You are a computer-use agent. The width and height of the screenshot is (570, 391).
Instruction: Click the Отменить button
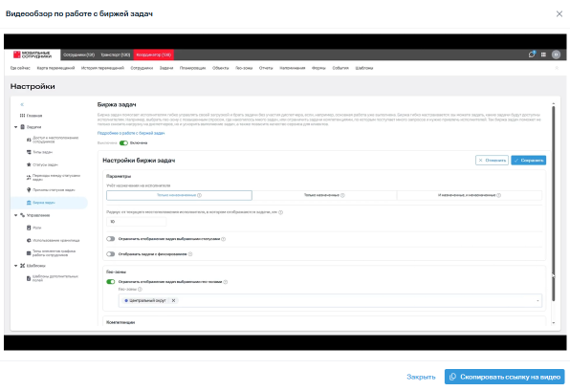click(x=492, y=160)
